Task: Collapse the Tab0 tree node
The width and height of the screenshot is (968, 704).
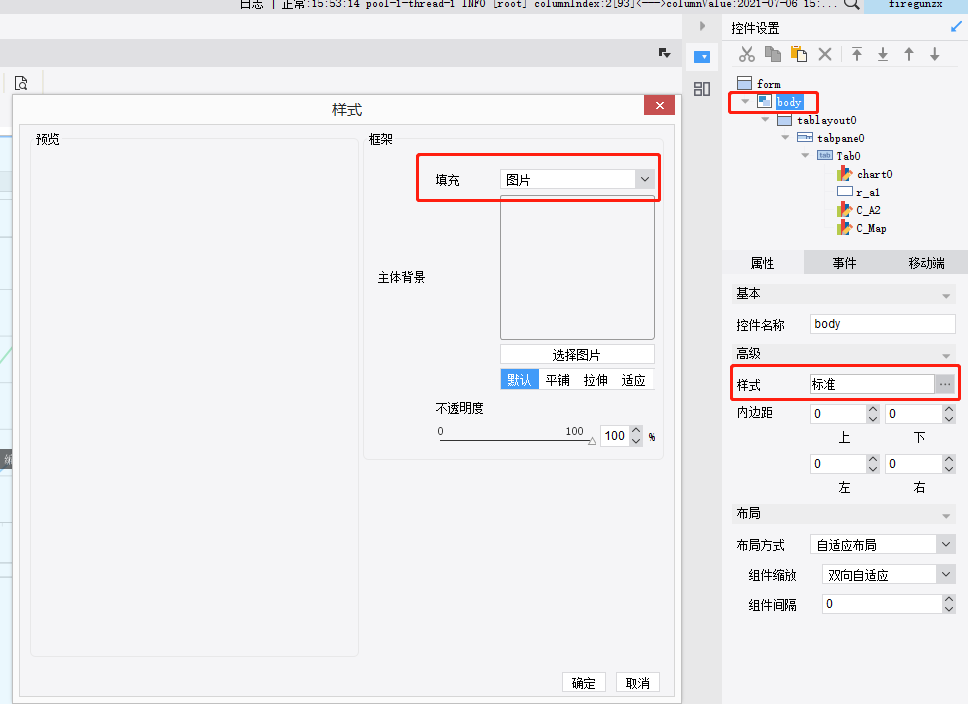Action: [805, 155]
